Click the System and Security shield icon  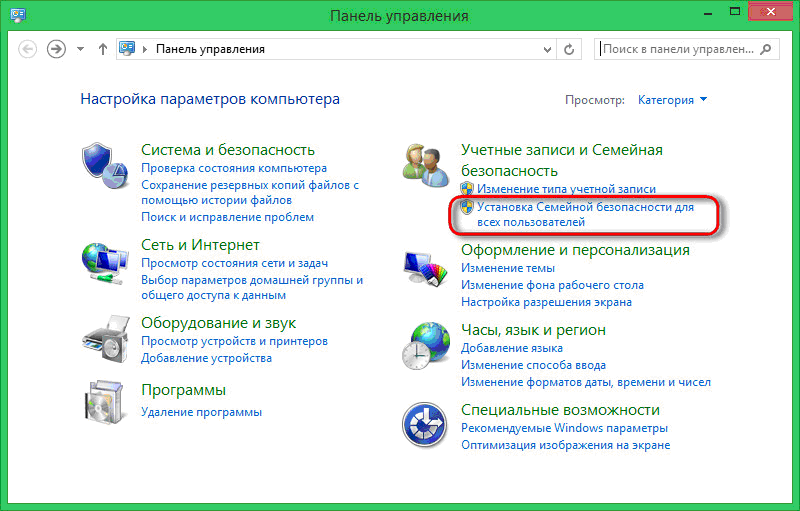105,166
